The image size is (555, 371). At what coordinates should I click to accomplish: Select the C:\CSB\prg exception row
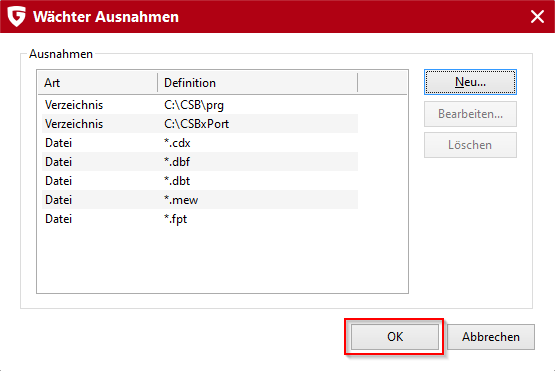coord(200,105)
